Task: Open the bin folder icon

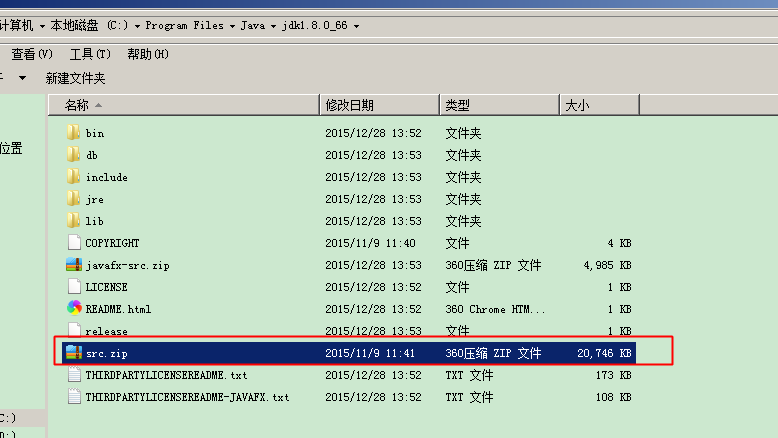Action: 73,132
